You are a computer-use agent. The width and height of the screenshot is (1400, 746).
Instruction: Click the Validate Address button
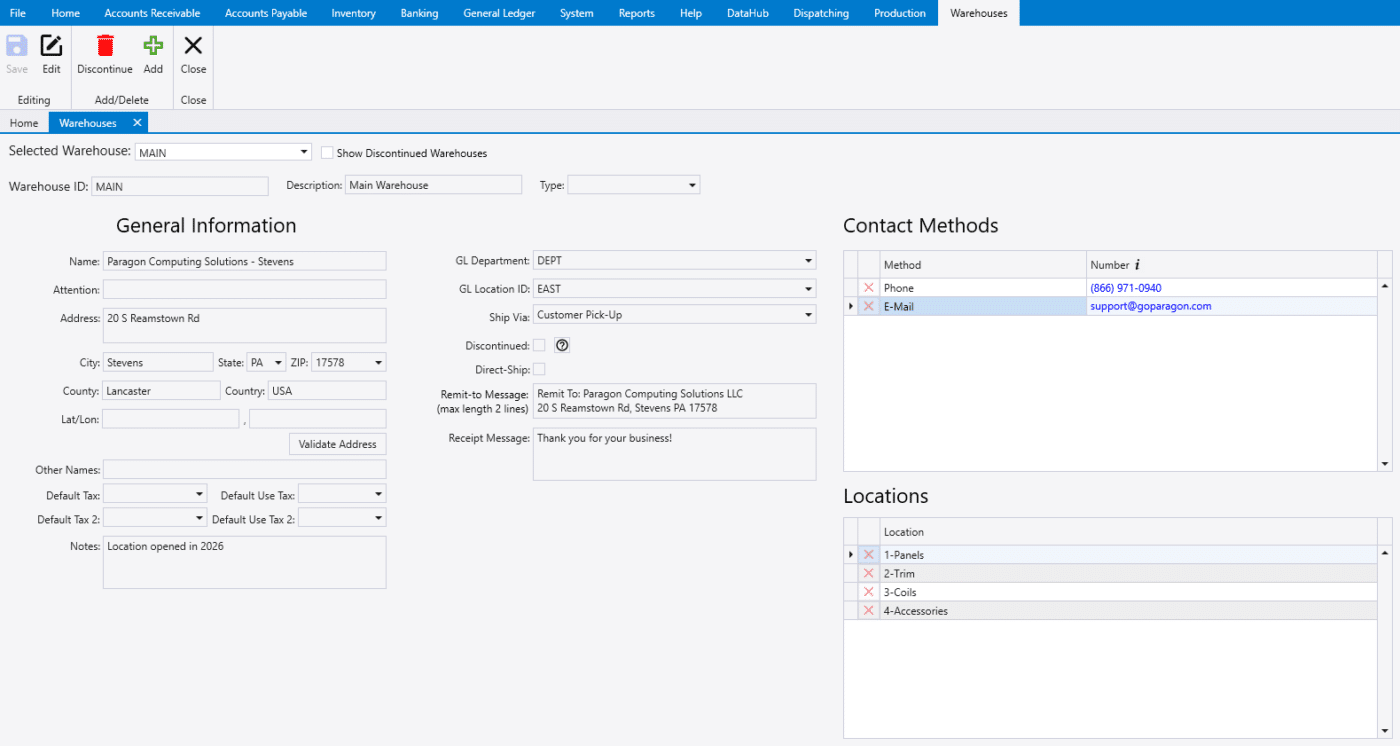click(x=337, y=444)
